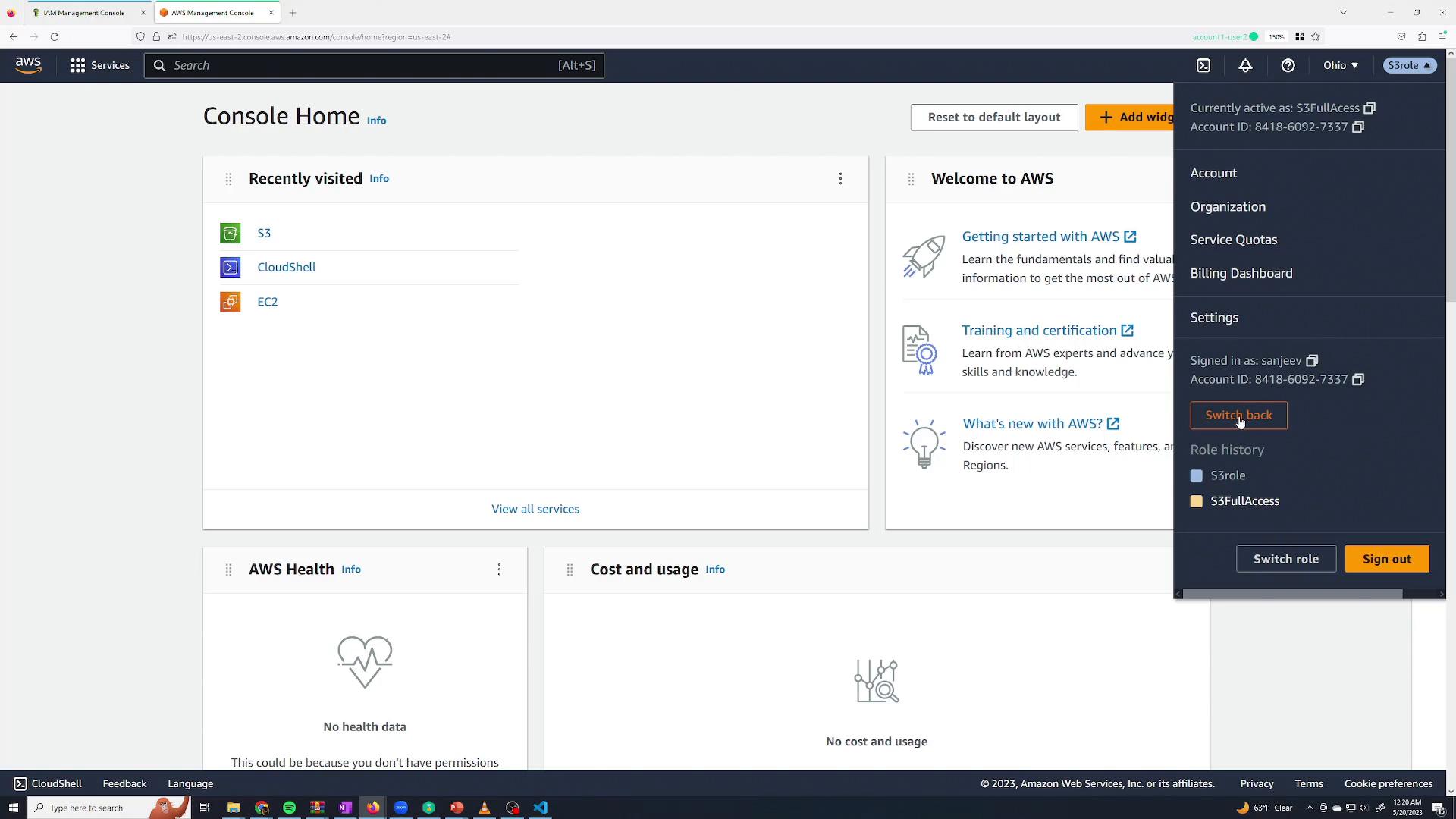1456x819 pixels.
Task: Open the S3 service icon in Recently visited
Action: point(230,233)
